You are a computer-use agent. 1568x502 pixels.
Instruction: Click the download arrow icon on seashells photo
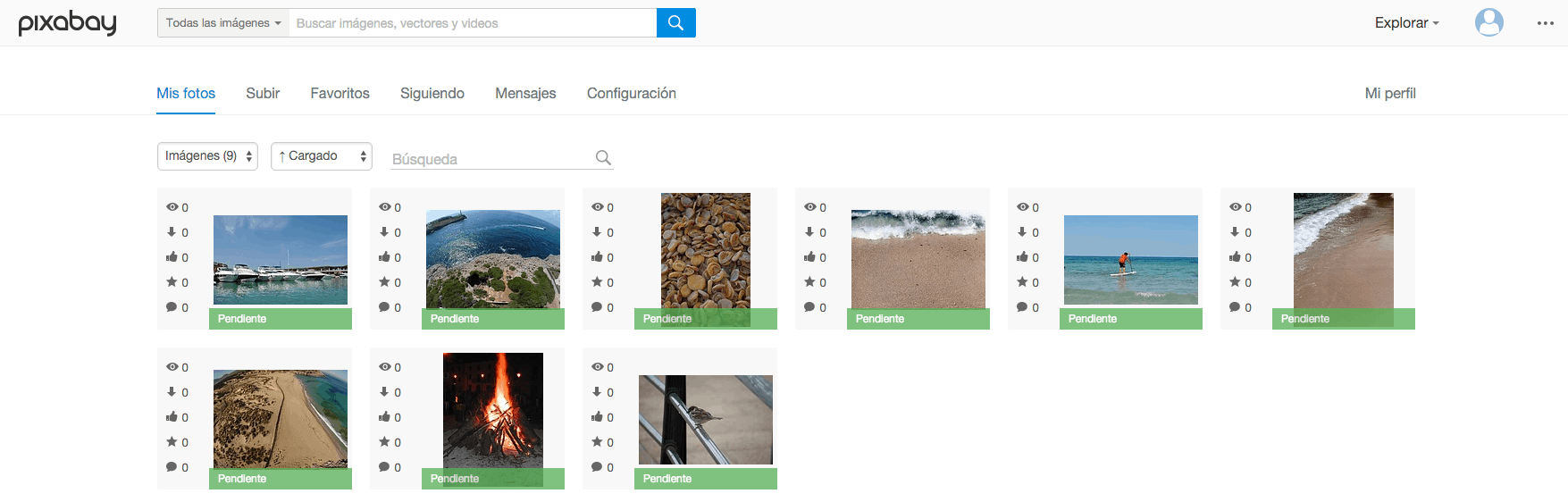click(x=597, y=232)
